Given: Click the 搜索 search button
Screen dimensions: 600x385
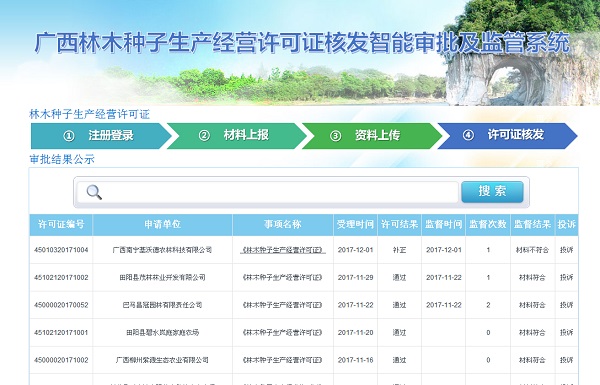Looking at the screenshot, I should pos(492,191).
